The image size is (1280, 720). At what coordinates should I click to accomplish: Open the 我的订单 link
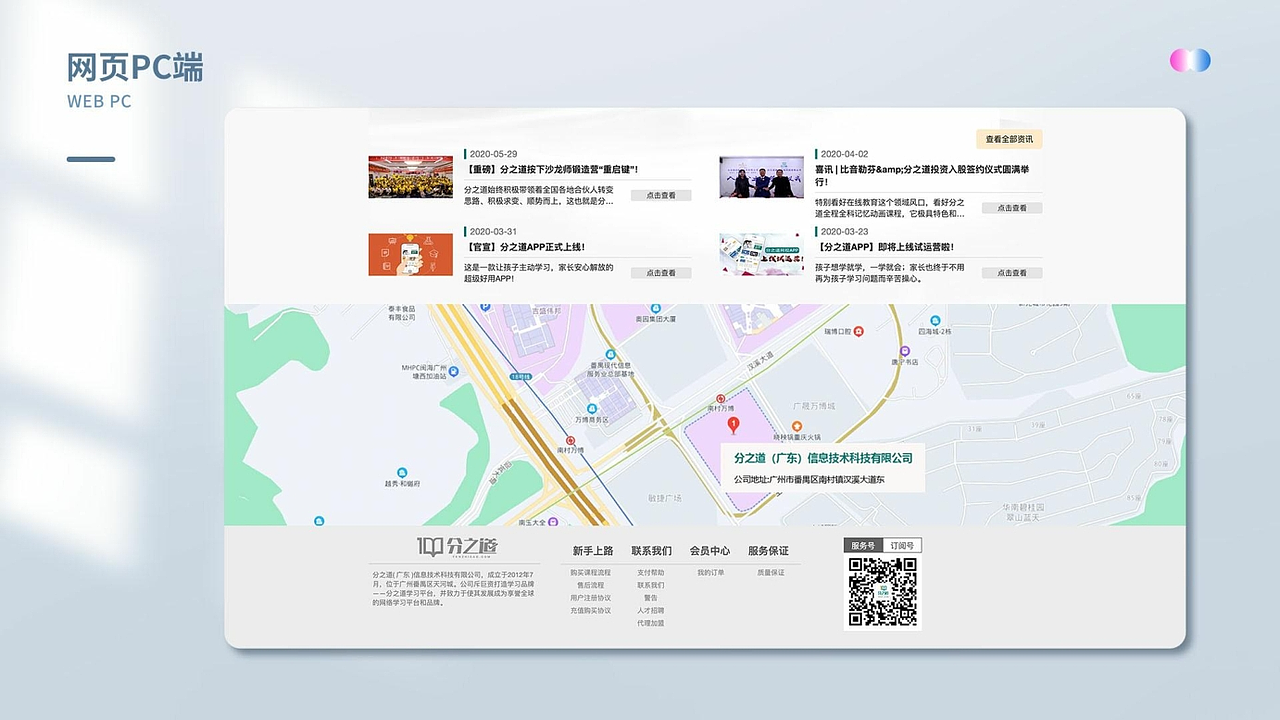click(x=710, y=571)
